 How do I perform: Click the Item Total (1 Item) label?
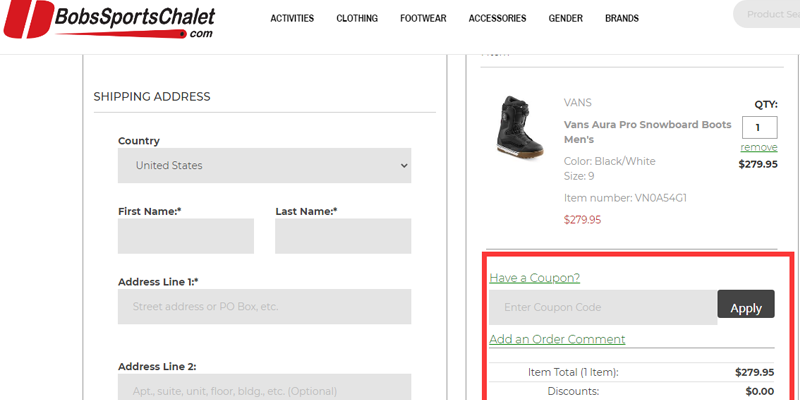[573, 372]
